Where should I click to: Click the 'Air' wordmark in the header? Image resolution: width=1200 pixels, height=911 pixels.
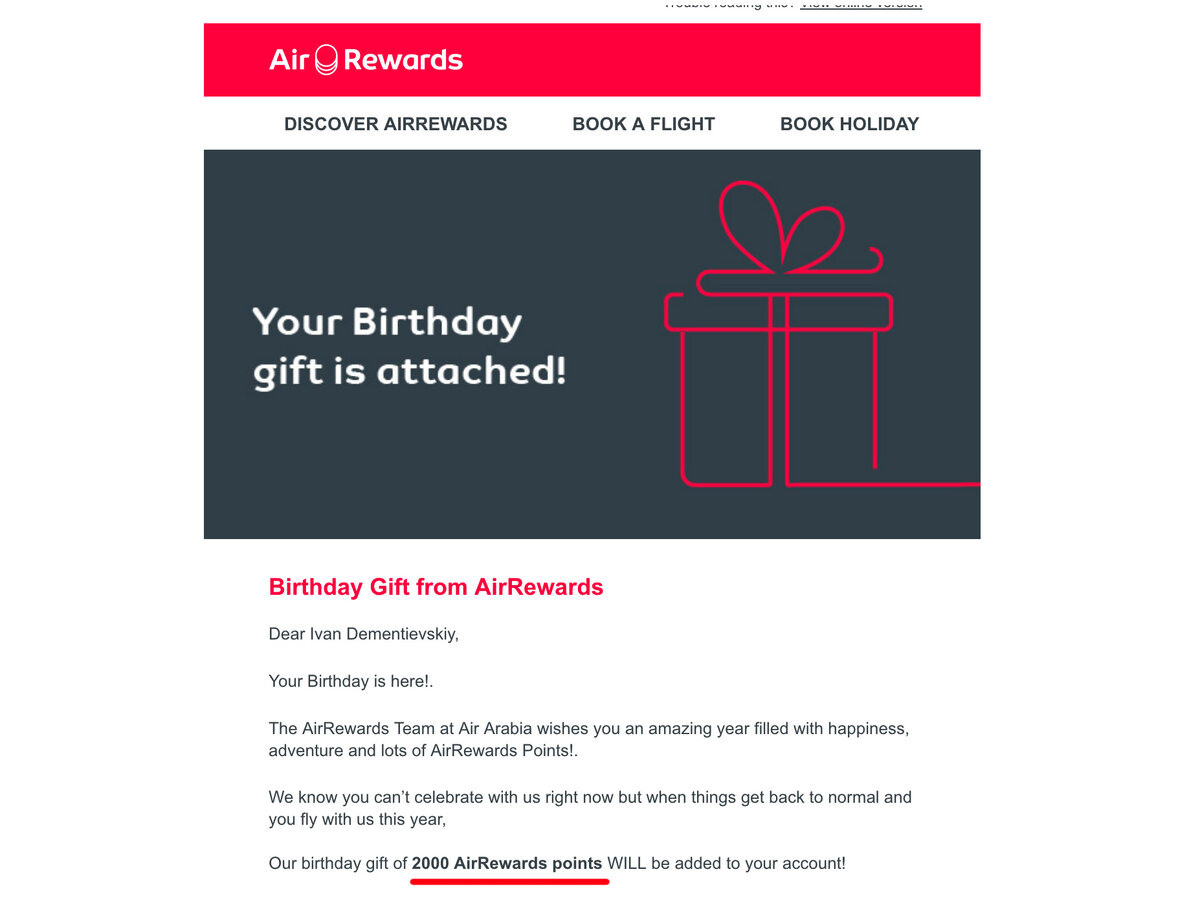pos(289,60)
